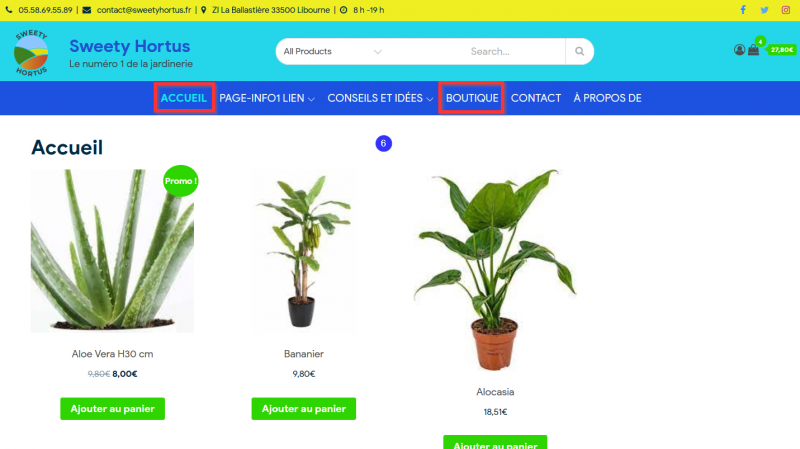This screenshot has height=449, width=800.
Task: Click the search magnifier button
Action: point(580,51)
